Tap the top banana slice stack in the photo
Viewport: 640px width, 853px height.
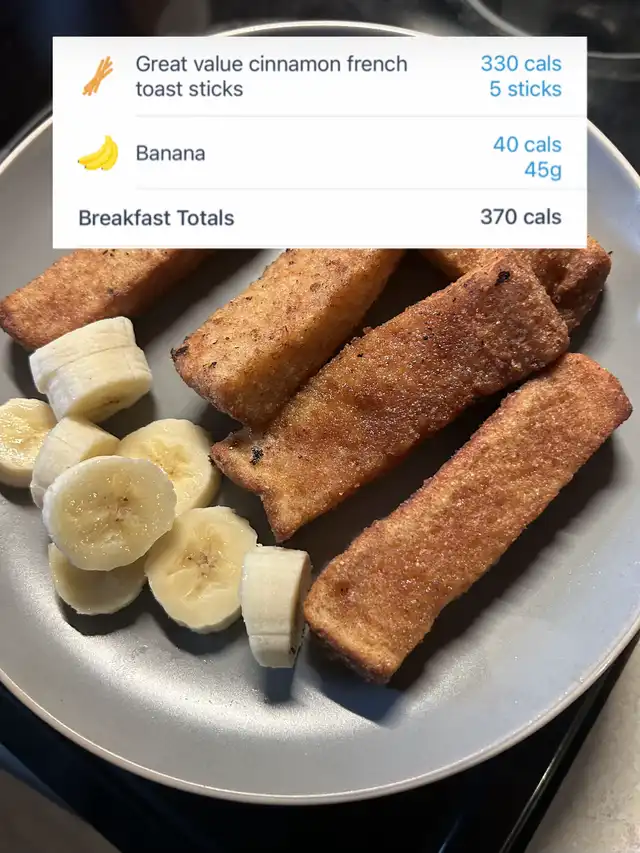[91, 369]
